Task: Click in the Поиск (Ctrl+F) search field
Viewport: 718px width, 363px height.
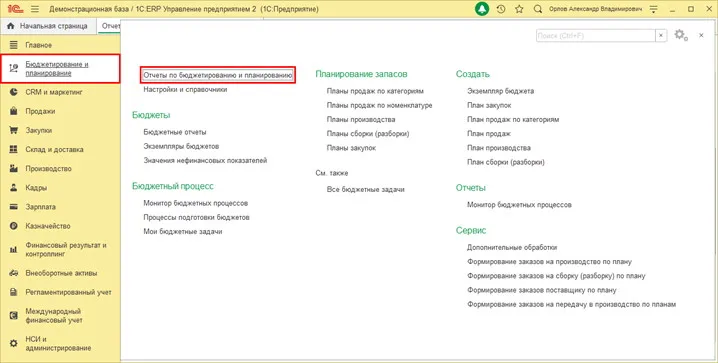Action: pos(596,36)
